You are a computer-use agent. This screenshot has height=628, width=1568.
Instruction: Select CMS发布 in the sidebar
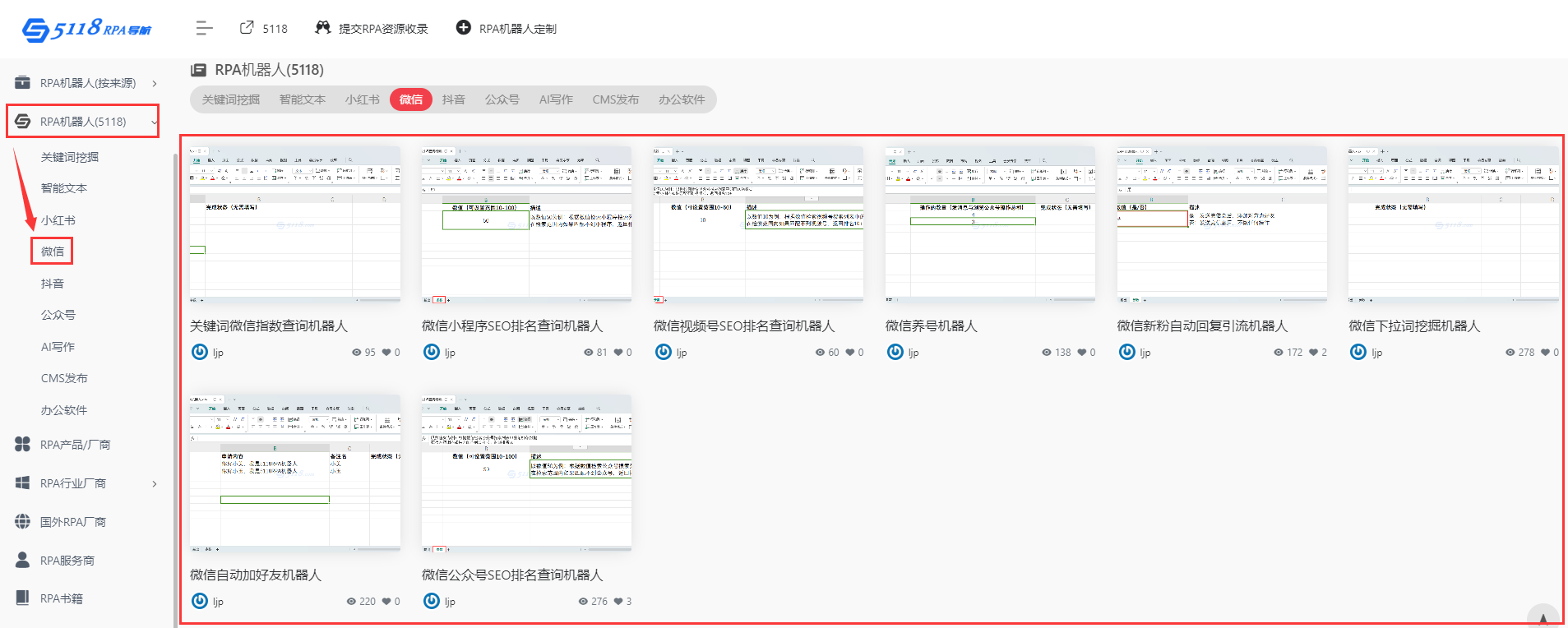point(64,378)
